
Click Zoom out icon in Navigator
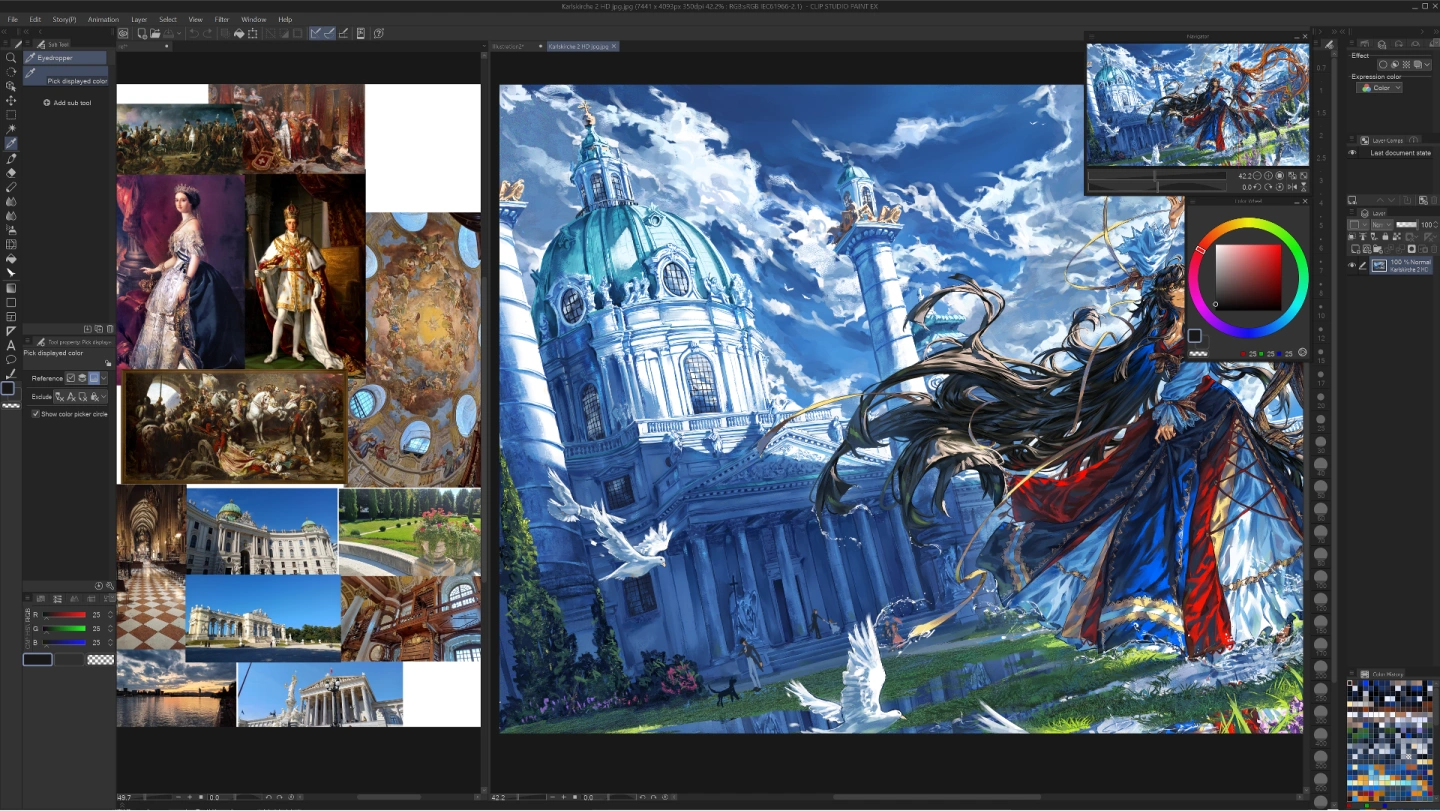1257,176
